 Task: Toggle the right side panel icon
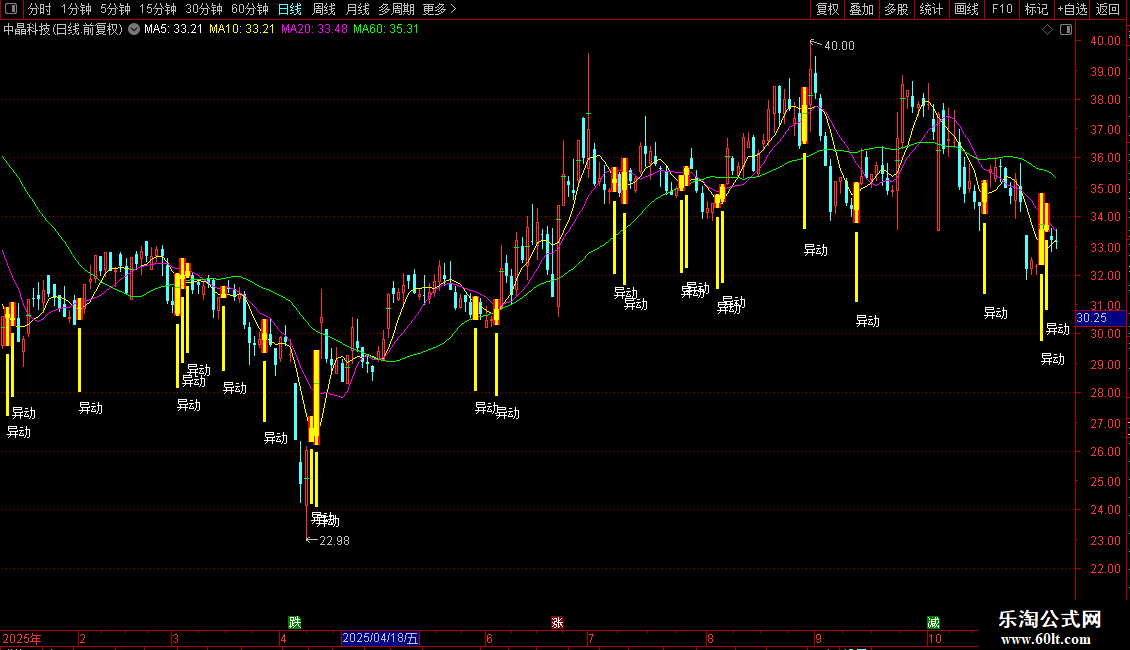[1066, 30]
